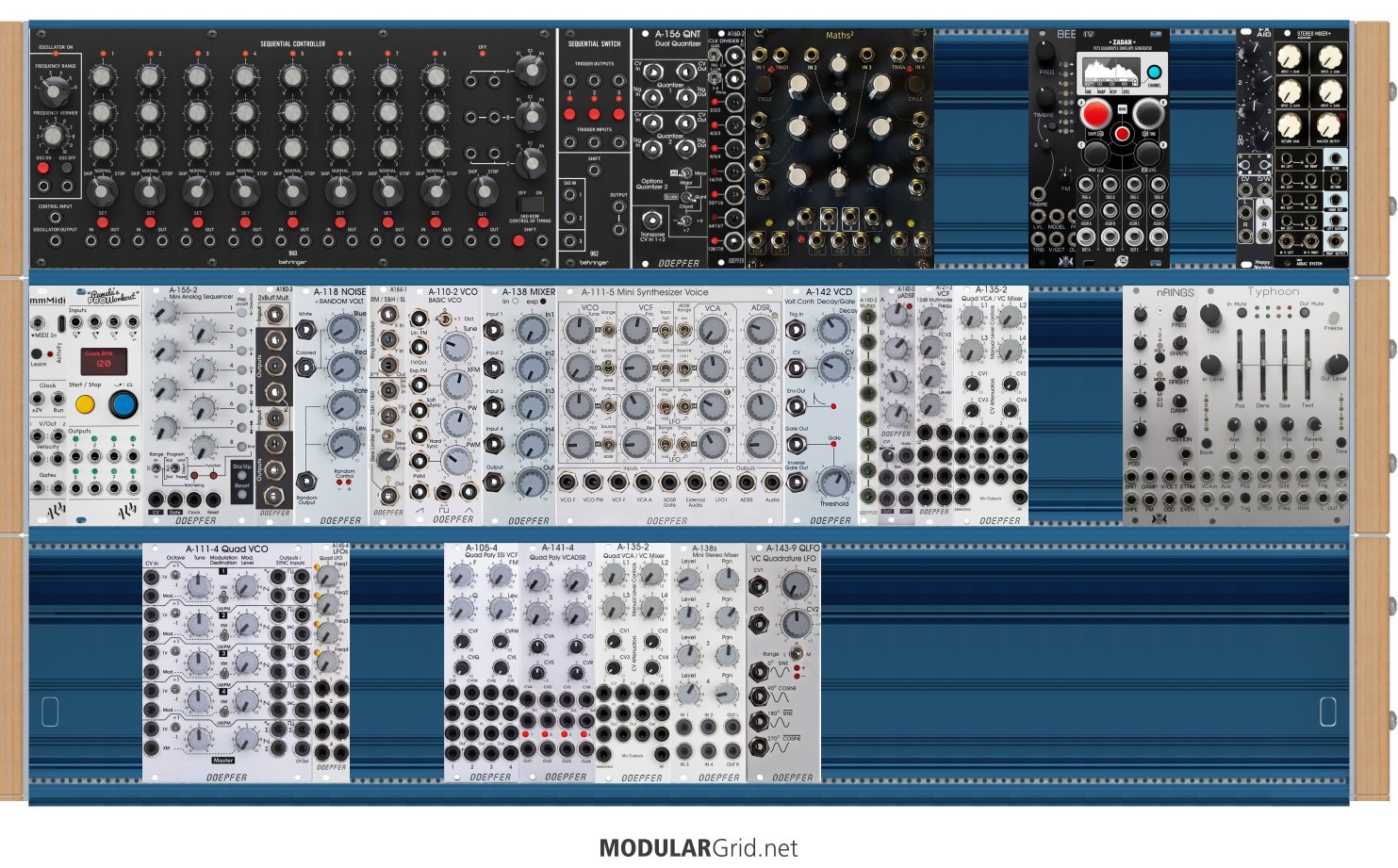The width and height of the screenshot is (1398, 868).
Task: Select the A-138s Mini Stereo Mixer module
Action: coord(708,662)
